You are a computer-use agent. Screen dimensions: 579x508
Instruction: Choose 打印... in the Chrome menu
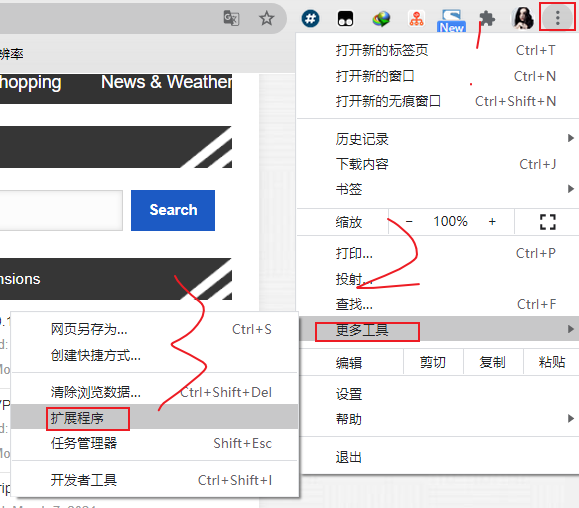pyautogui.click(x=437, y=254)
